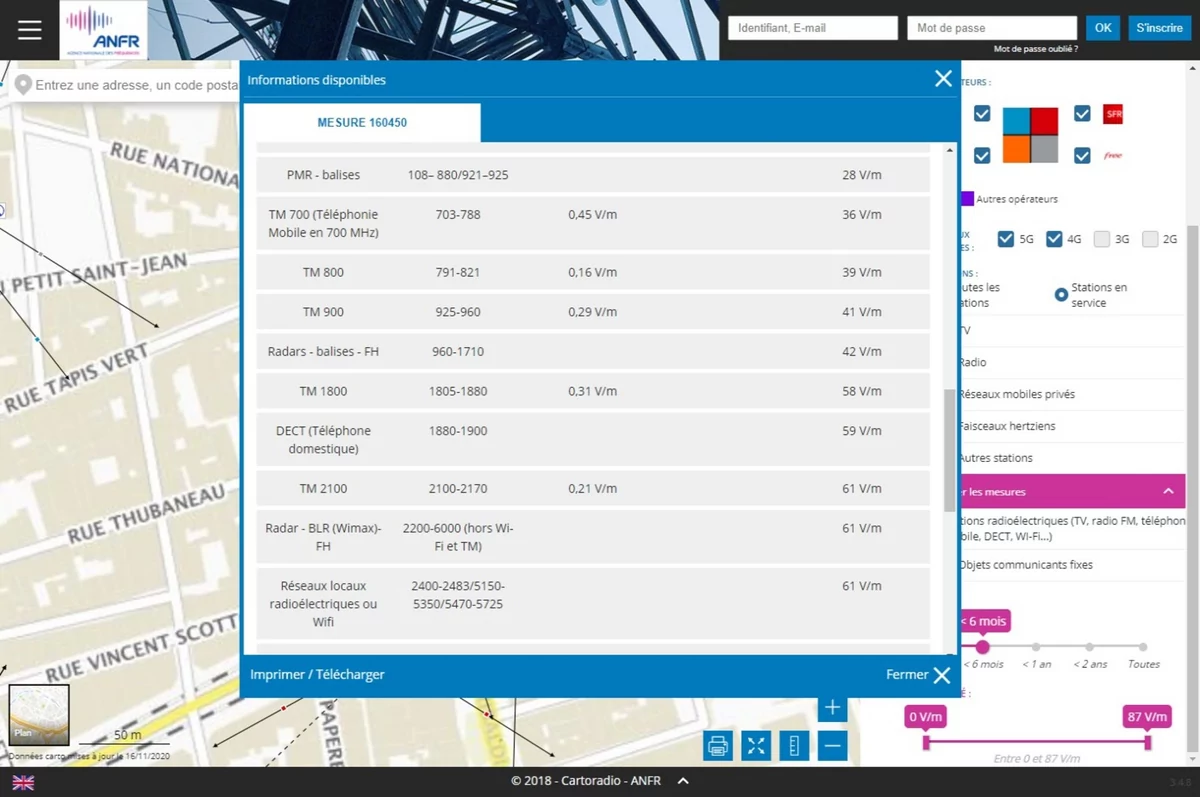This screenshot has height=797, width=1200.
Task: Uncheck the 5G checkbox
Action: (1006, 239)
